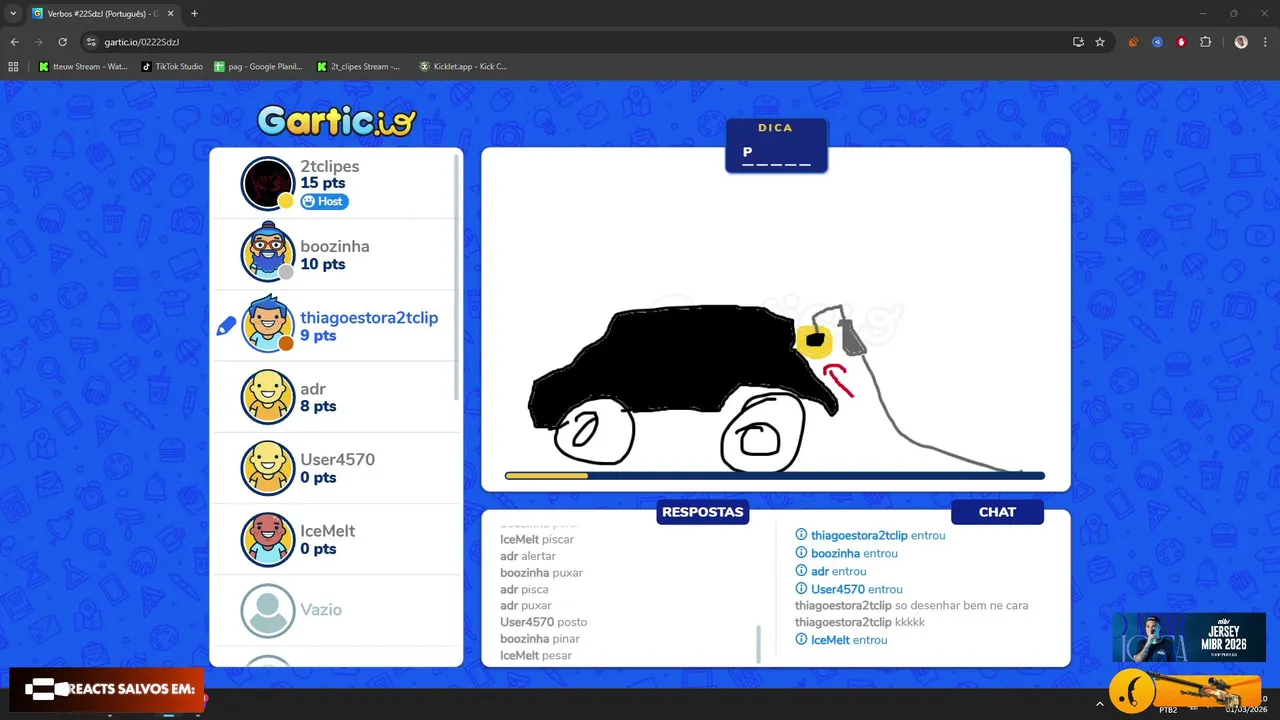Open the Chrome three-dot menu

[1265, 42]
